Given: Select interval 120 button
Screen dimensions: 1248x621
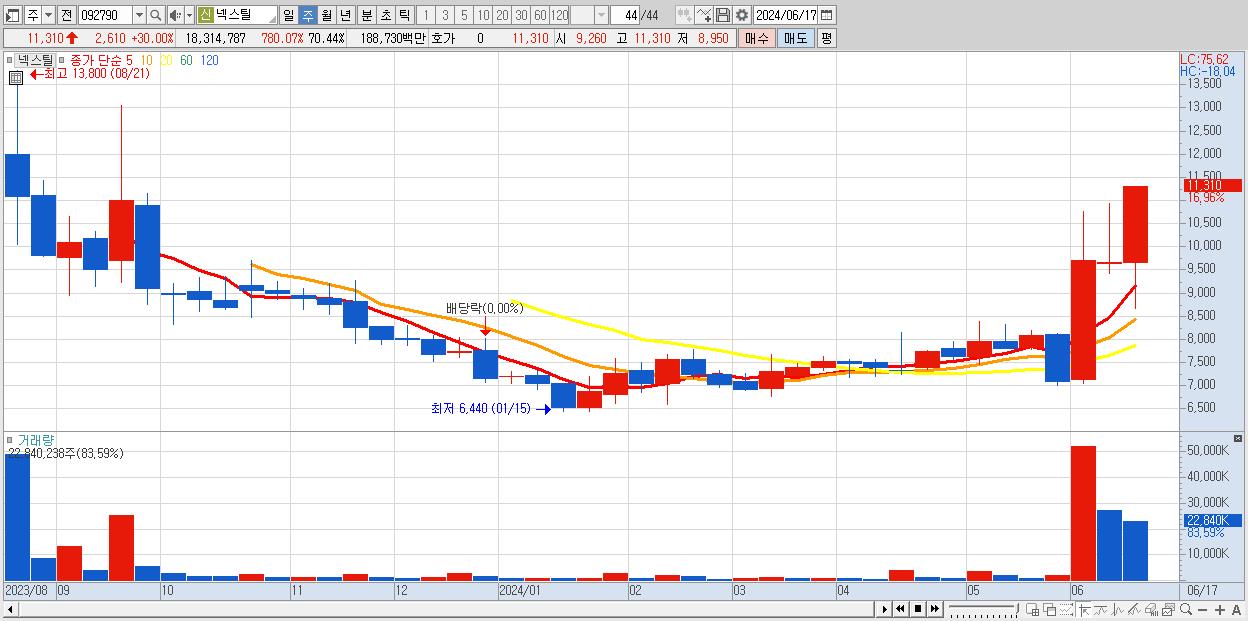Looking at the screenshot, I should (559, 15).
